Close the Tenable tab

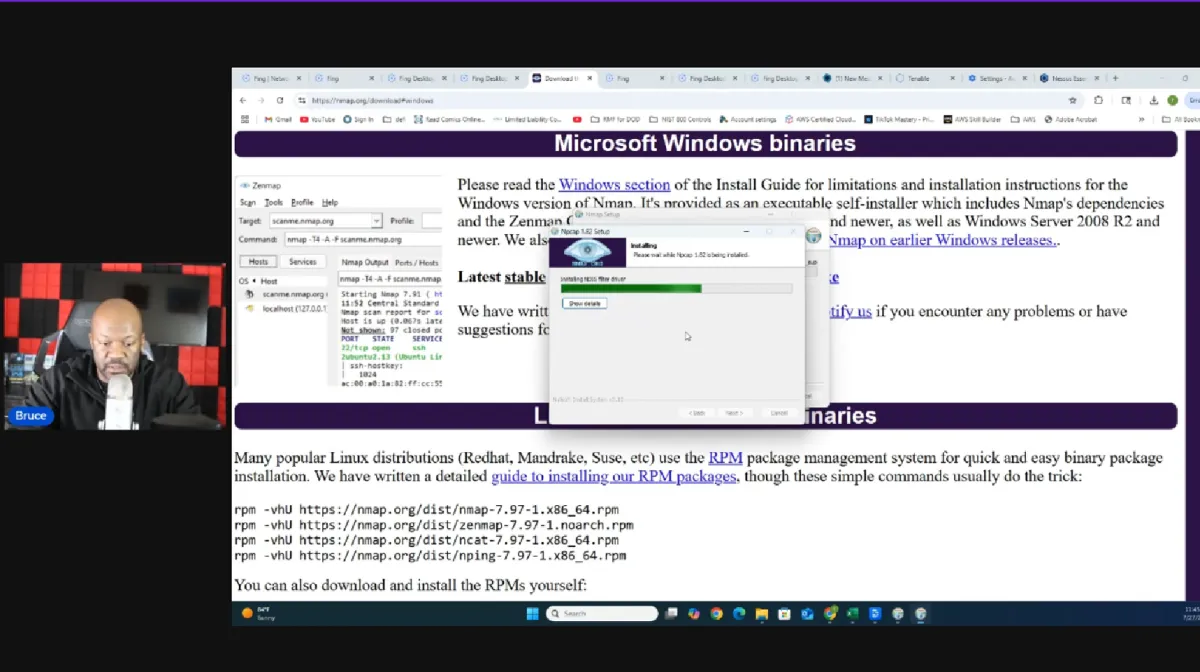click(952, 78)
